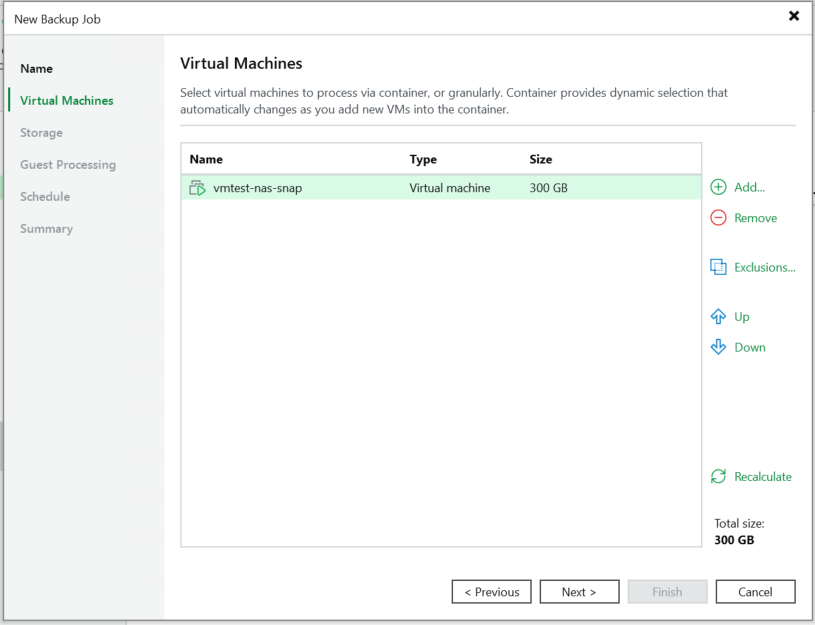815x625 pixels.
Task: Click the Up label
Action: pos(742,317)
